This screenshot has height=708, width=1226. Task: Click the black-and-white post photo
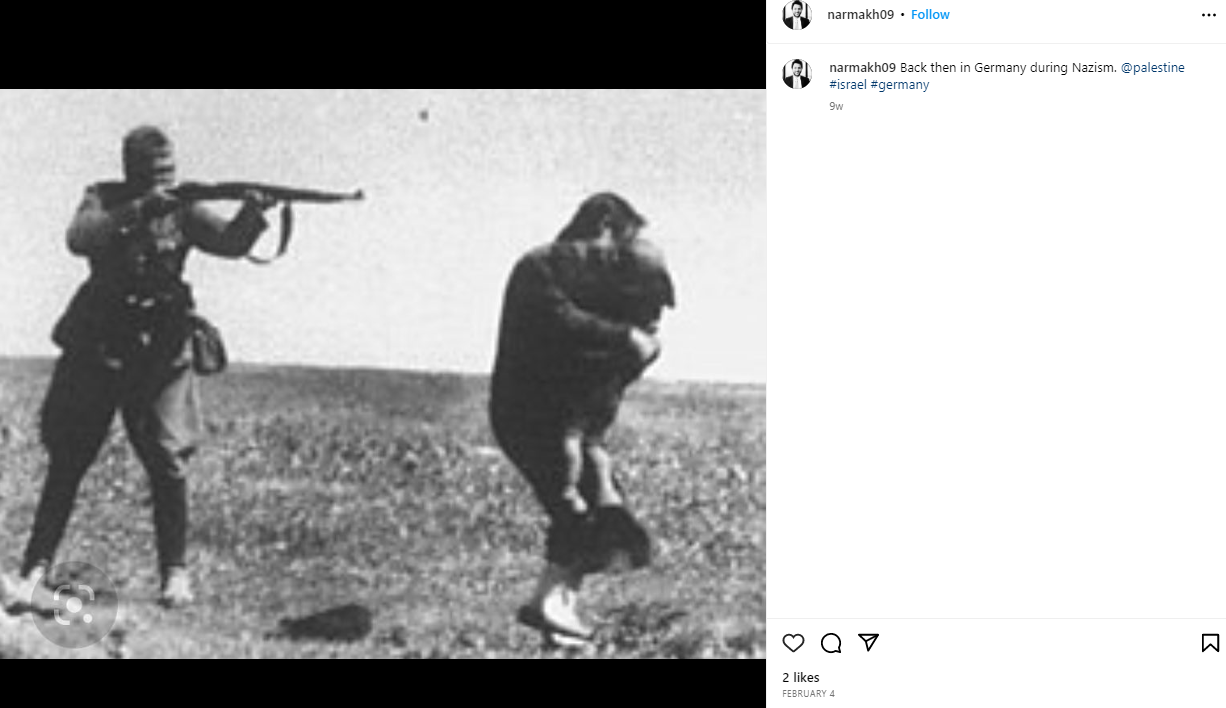point(383,374)
